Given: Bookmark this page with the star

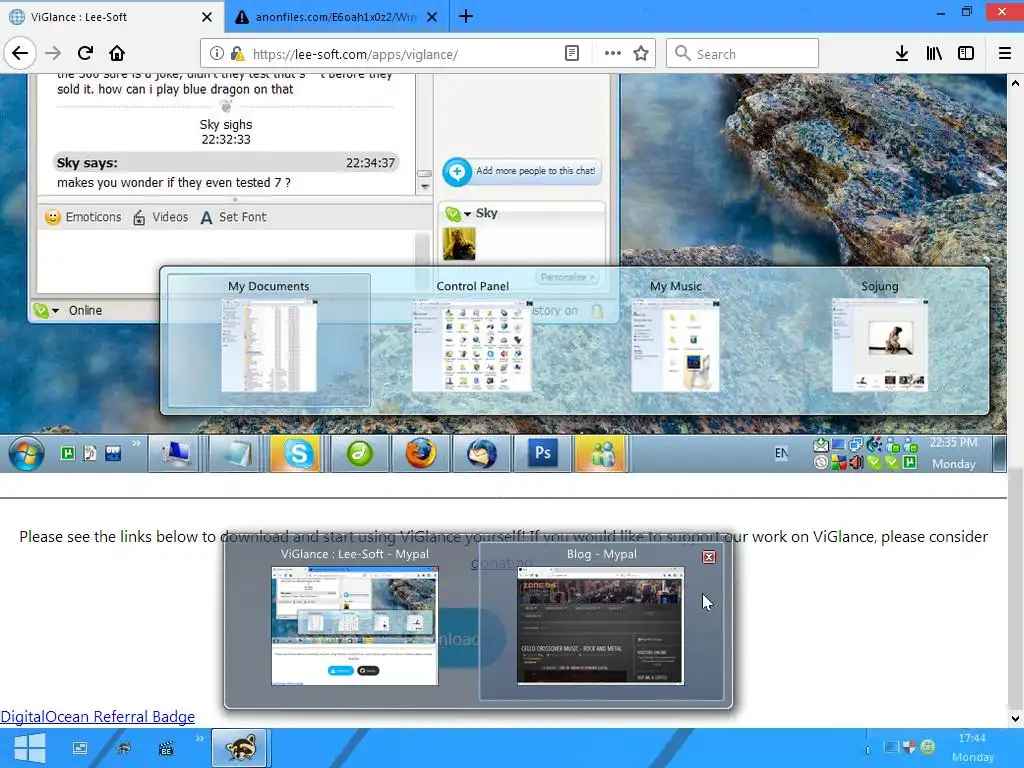Looking at the screenshot, I should (x=641, y=54).
